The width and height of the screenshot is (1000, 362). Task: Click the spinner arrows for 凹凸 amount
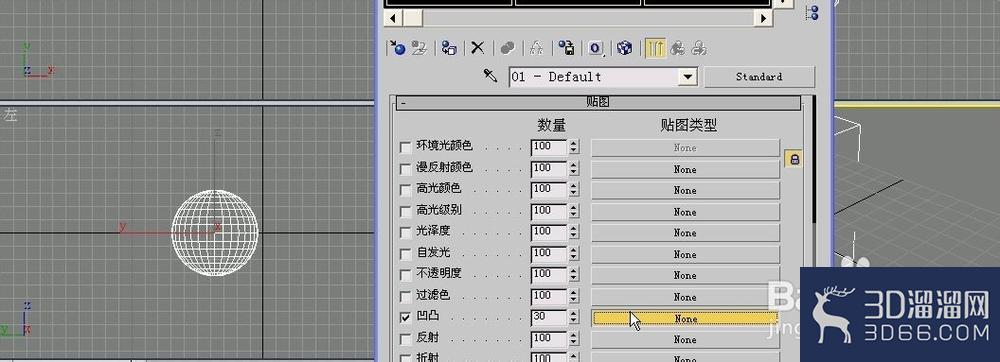pyautogui.click(x=574, y=317)
